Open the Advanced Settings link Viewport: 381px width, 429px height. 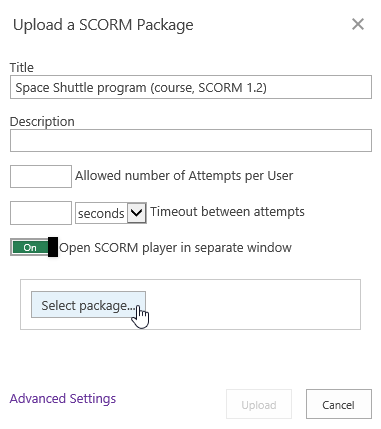point(63,398)
